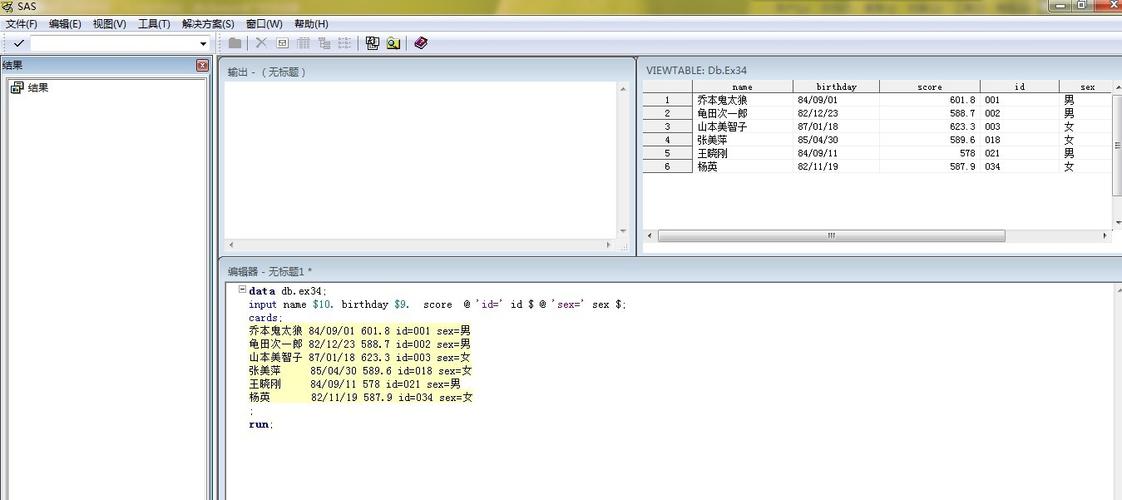Open the 文件(F) menu
Image resolution: width=1122 pixels, height=500 pixels.
[21, 24]
